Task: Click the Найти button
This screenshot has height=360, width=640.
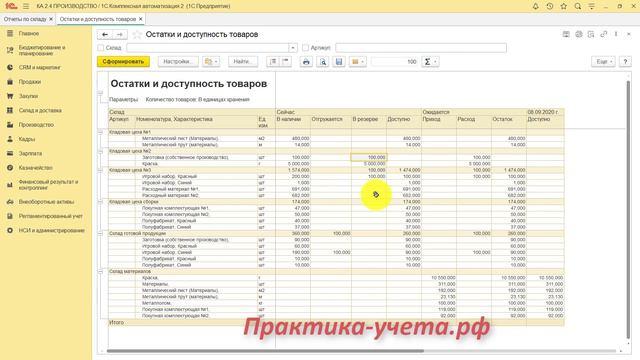Action: [243, 62]
